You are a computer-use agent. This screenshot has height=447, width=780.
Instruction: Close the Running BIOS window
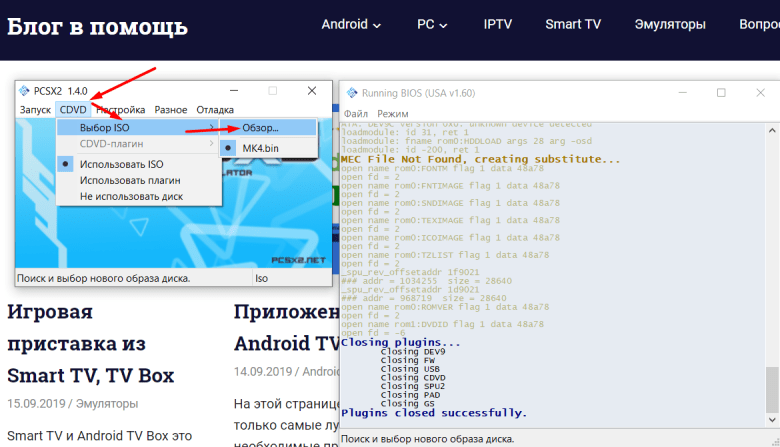[x=760, y=92]
